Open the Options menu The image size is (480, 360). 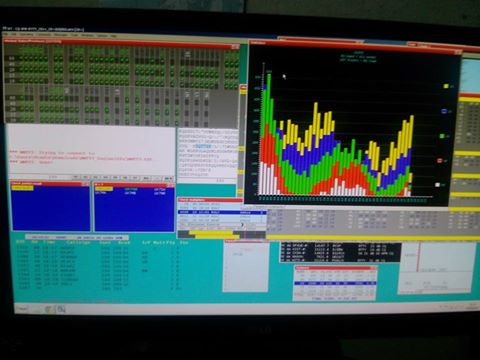tap(102, 35)
